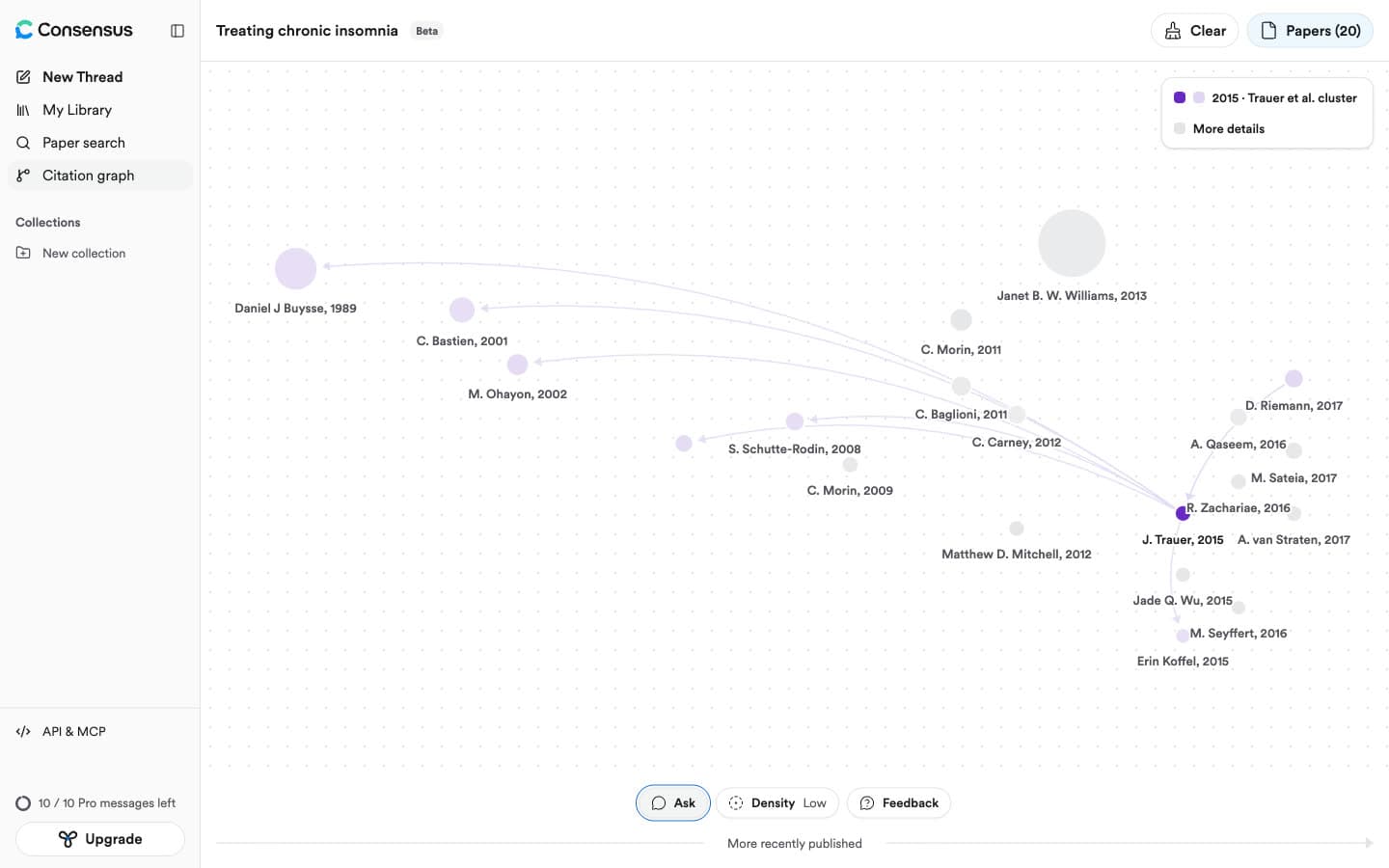Click the '10 / 10 Pro messages left' text
Screen dimensions: 1389x868
(x=107, y=802)
